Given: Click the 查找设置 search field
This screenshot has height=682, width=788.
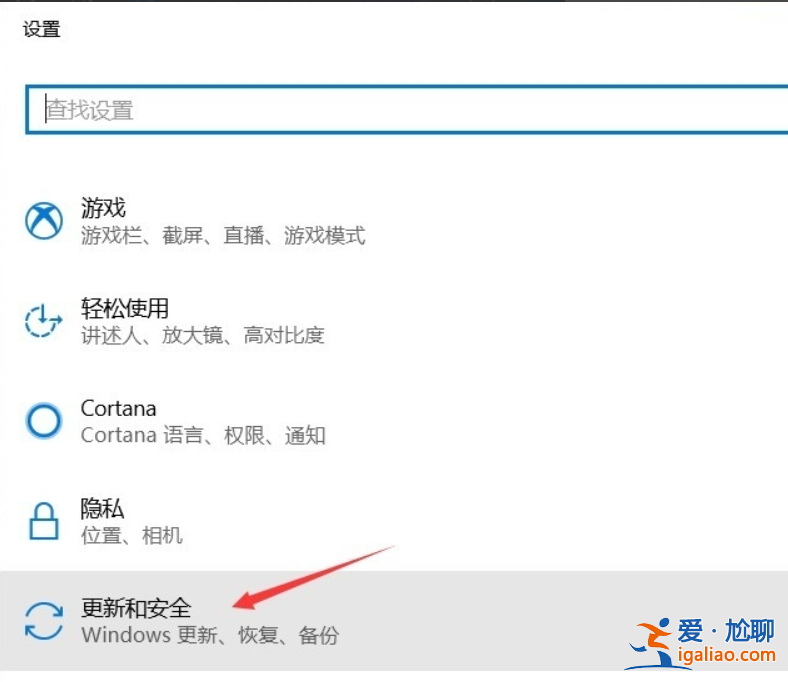Looking at the screenshot, I should 407,110.
